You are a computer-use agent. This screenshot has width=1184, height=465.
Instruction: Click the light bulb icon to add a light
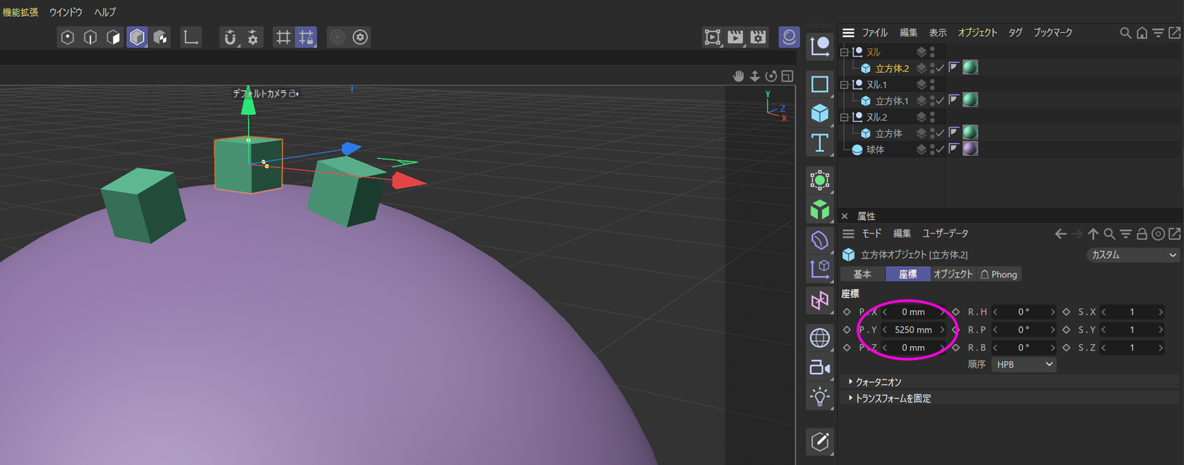pos(820,396)
